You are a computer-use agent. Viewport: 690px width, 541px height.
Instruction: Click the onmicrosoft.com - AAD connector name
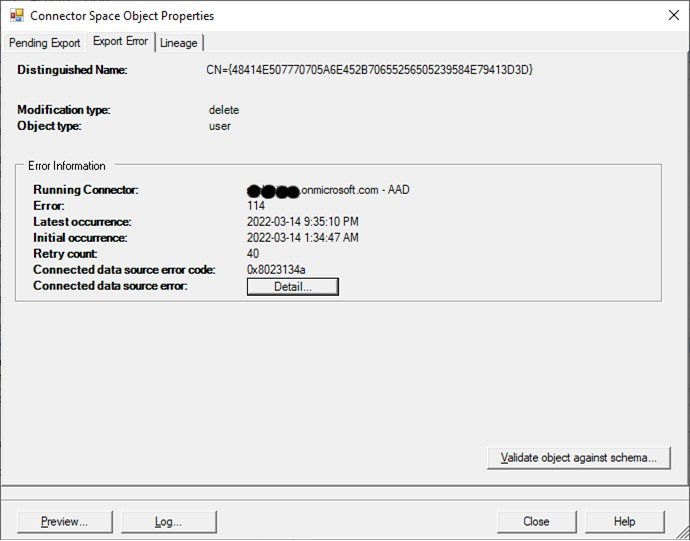click(328, 190)
